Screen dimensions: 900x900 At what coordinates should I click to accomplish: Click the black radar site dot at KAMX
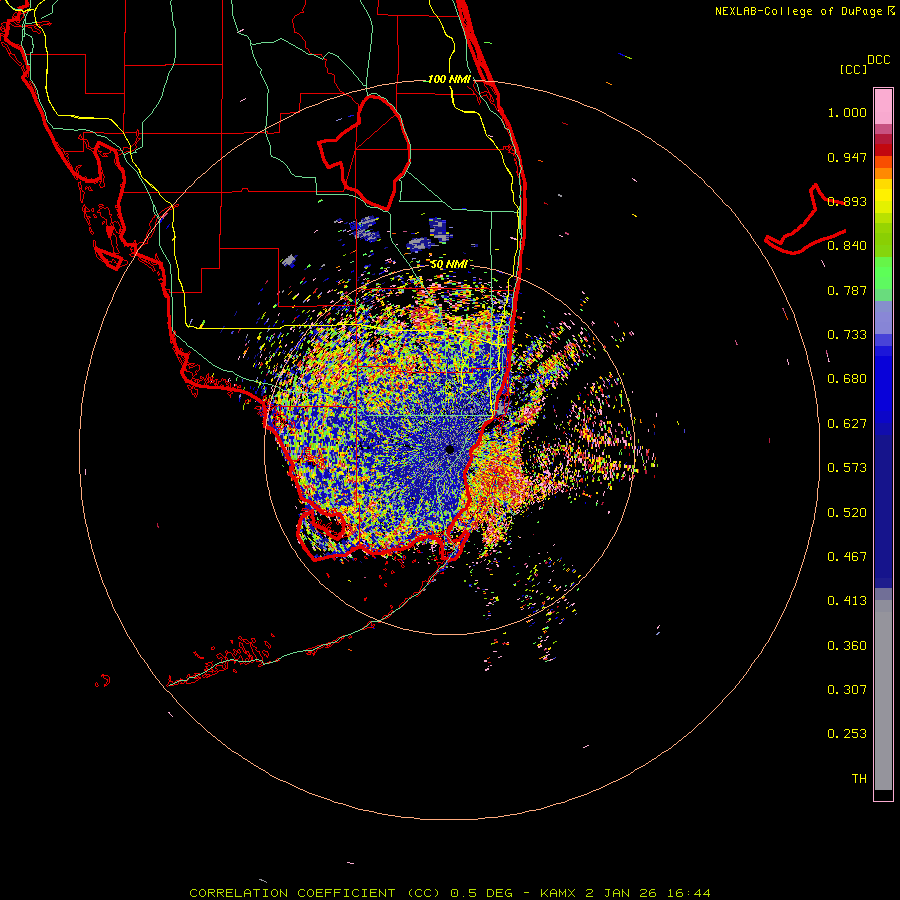tap(450, 449)
